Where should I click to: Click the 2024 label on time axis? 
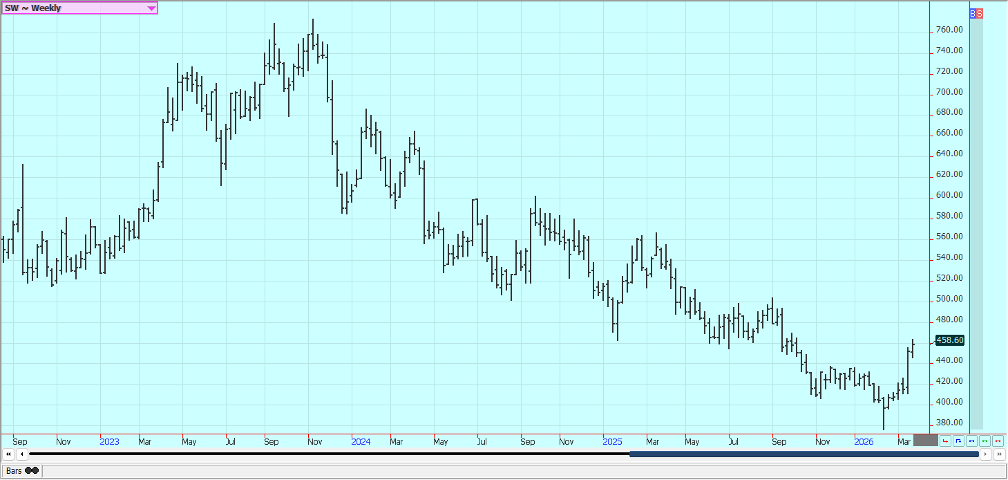tap(361, 441)
